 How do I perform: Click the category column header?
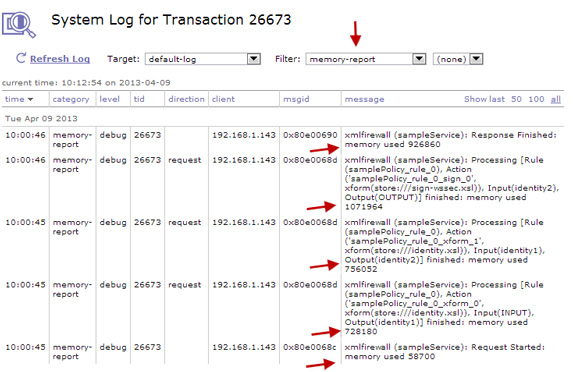pos(71,99)
